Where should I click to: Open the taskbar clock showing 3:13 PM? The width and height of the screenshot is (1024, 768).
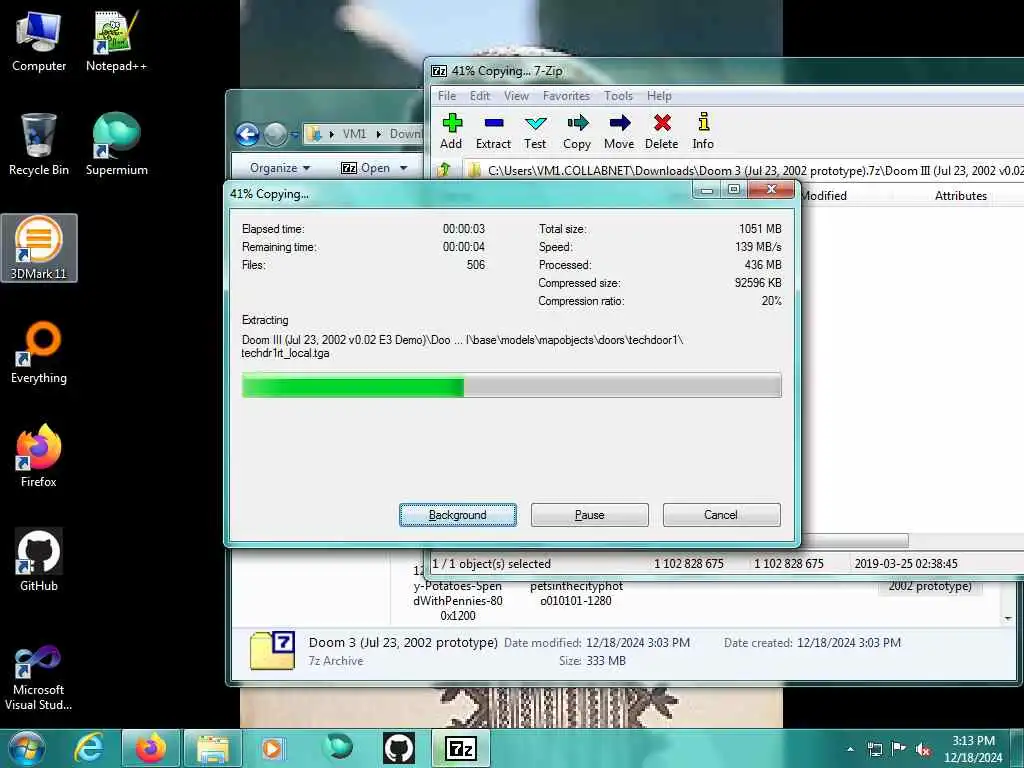point(973,749)
